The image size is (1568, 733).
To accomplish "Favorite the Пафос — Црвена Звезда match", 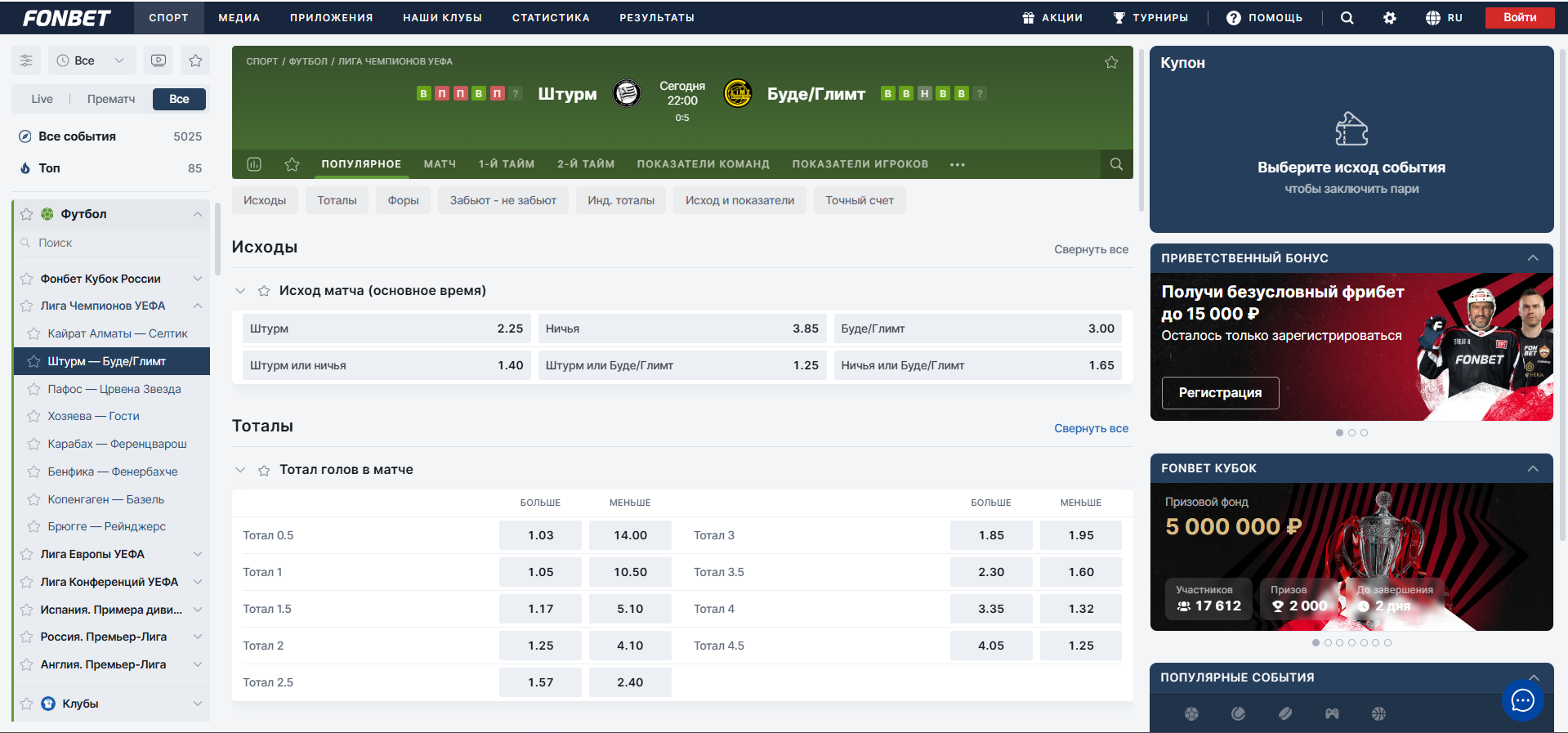I will [34, 389].
